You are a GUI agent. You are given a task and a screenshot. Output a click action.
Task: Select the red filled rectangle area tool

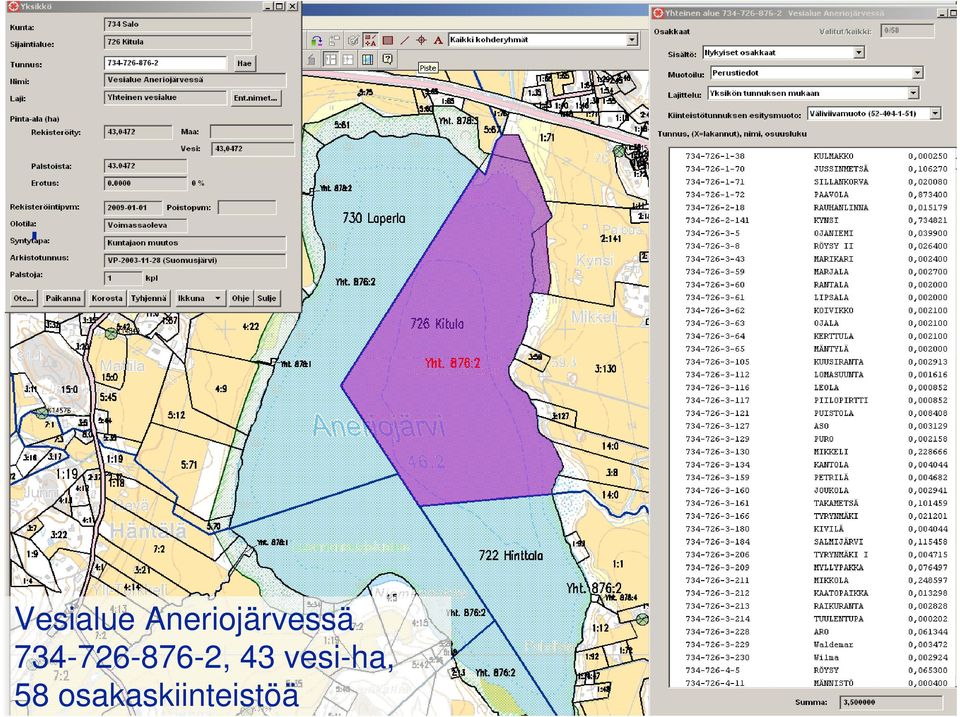(388, 40)
